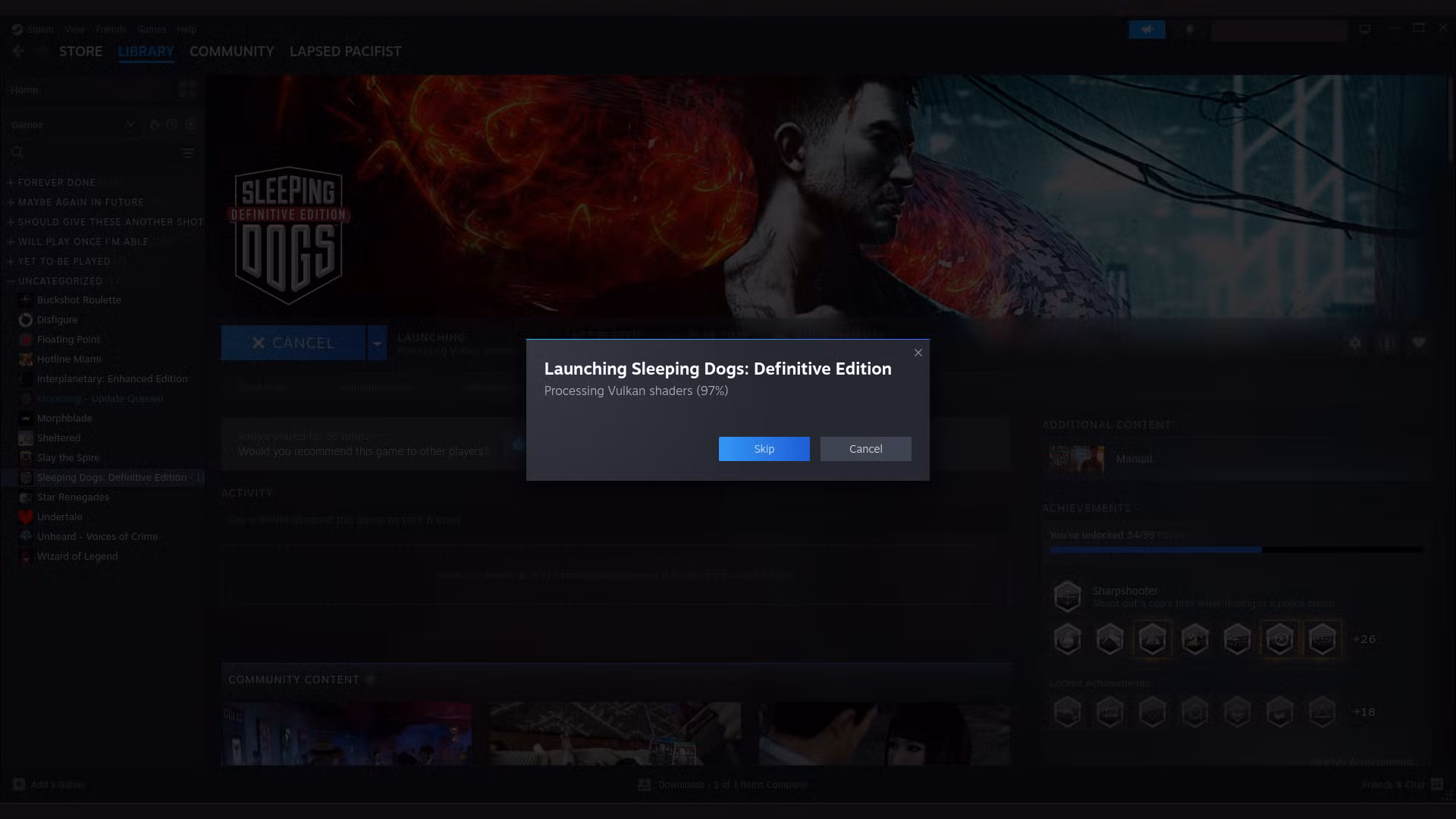1456x819 pixels.
Task: Click the big blue CANCEL launch button
Action: pyautogui.click(x=293, y=343)
